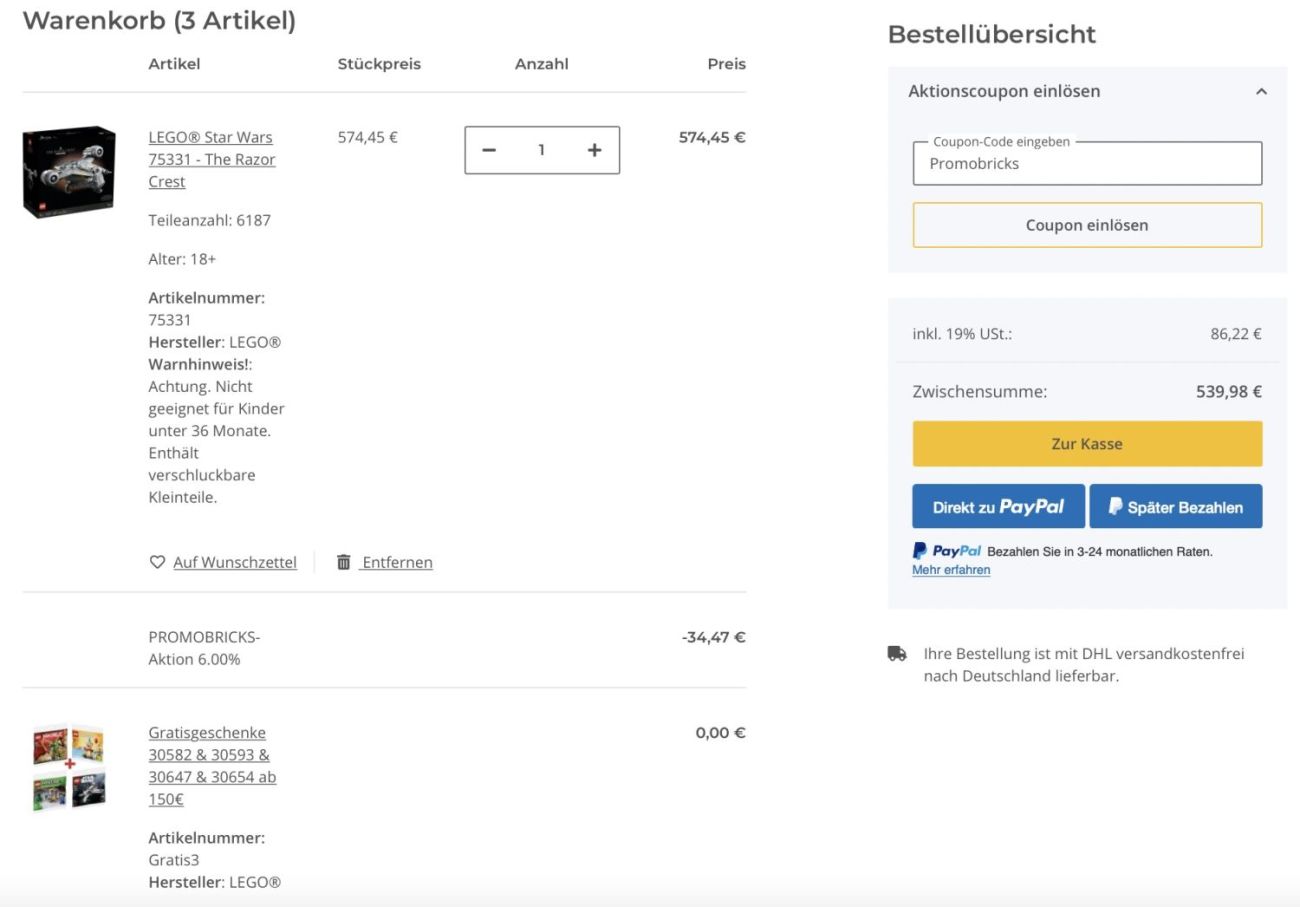
Task: Click the Aktionscoupon einlösen header
Action: tap(1004, 91)
